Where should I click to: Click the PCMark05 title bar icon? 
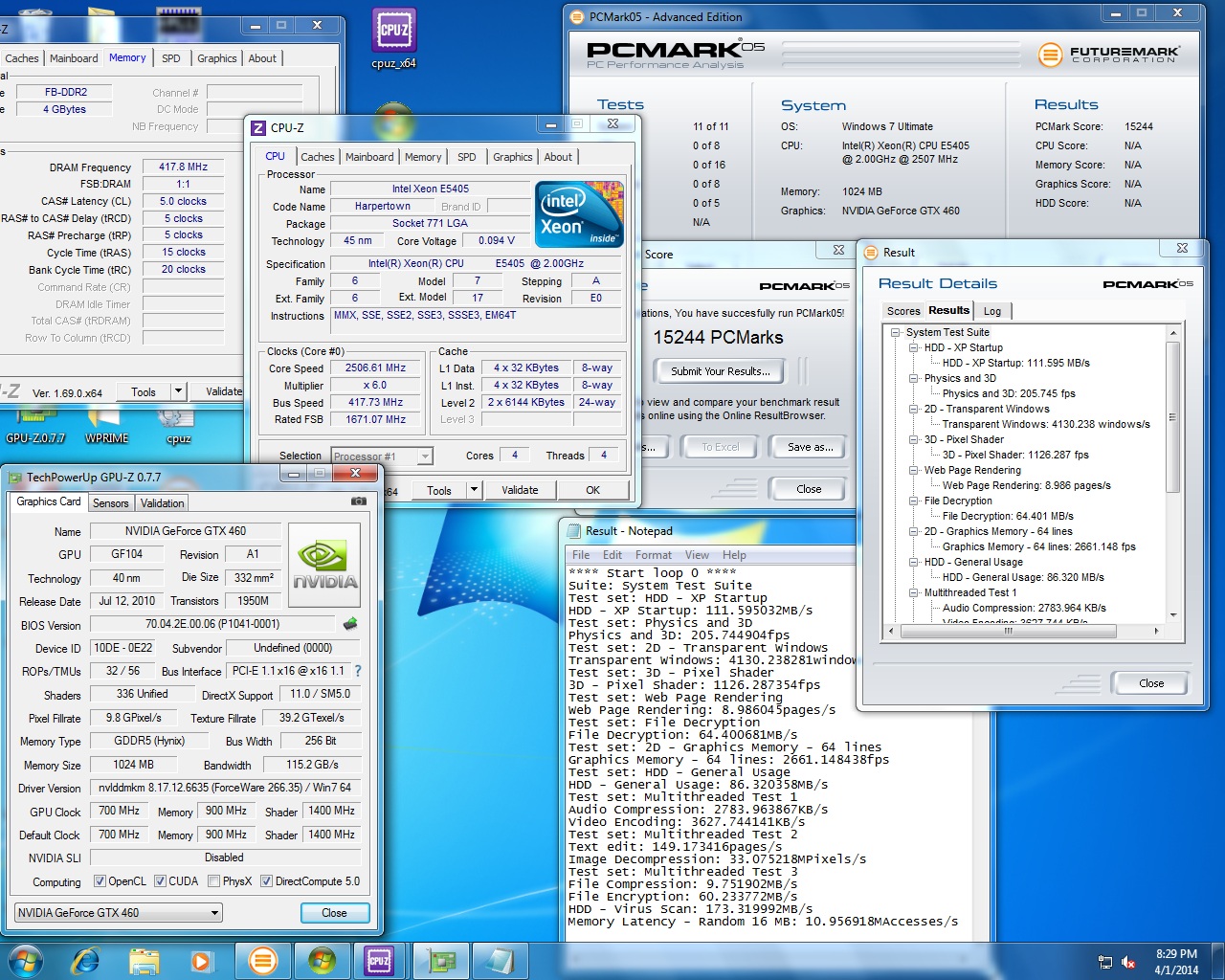point(576,16)
